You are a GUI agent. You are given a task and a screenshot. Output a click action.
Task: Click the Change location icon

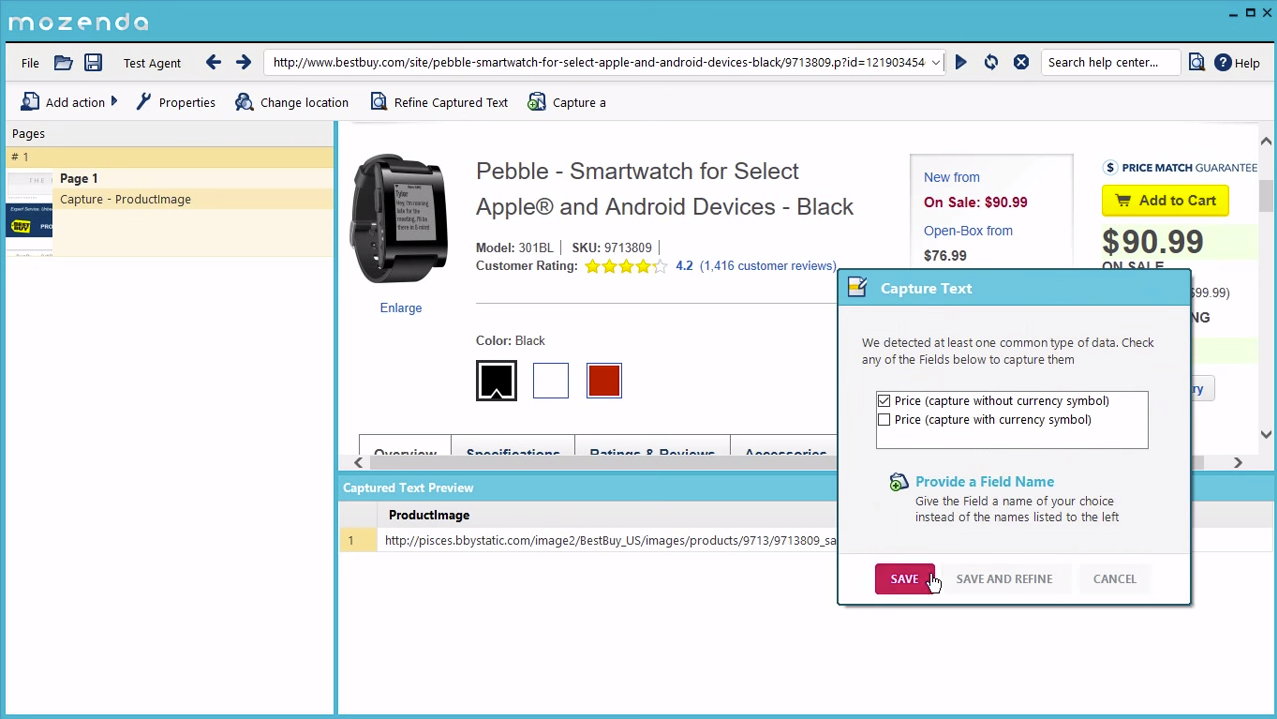coord(244,102)
